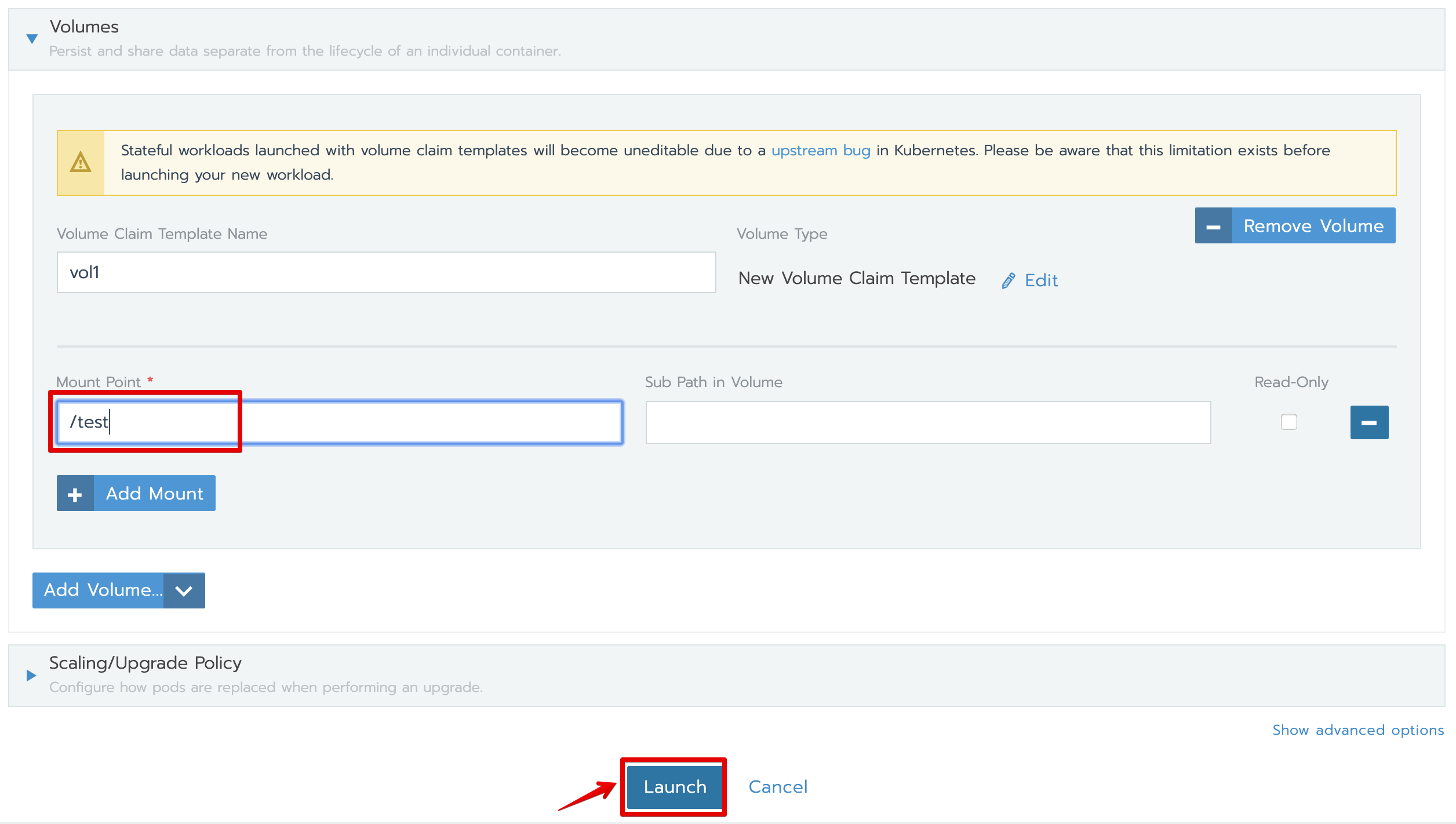Click plus icon on Add Mount button

click(x=75, y=494)
